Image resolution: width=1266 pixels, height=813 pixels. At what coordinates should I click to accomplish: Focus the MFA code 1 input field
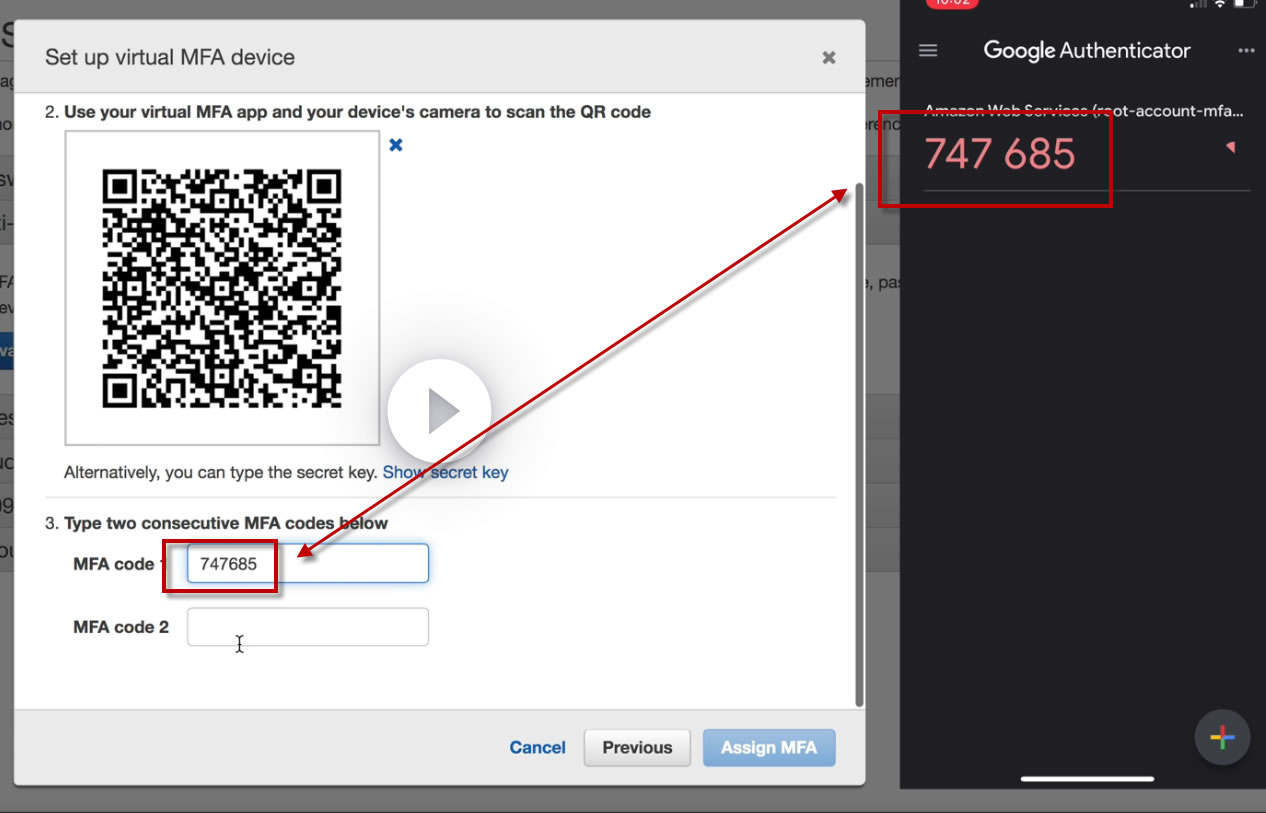tap(308, 563)
